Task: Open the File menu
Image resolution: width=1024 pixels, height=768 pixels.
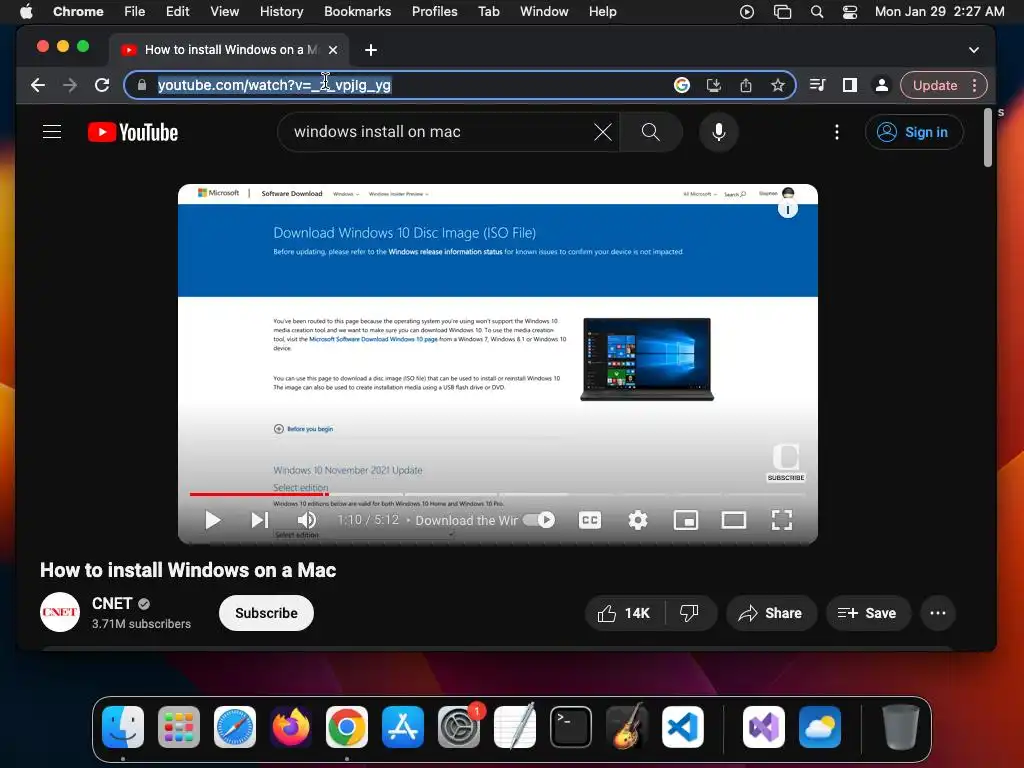Action: 135,11
